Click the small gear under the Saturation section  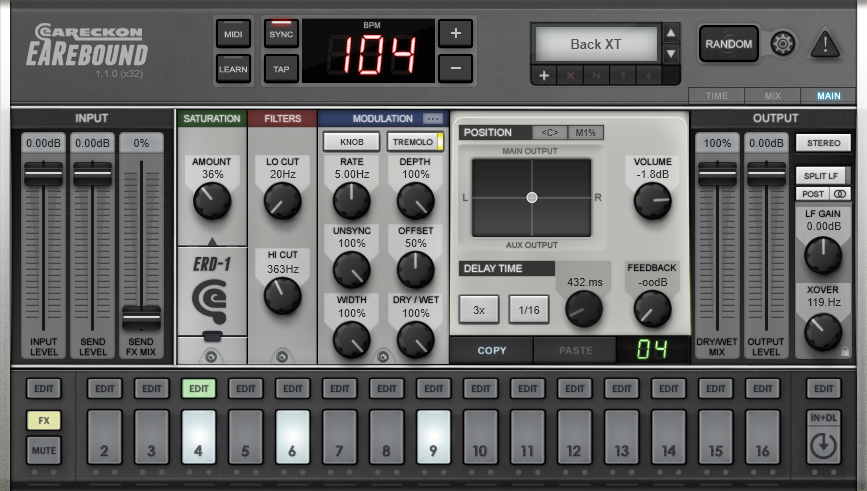point(211,355)
